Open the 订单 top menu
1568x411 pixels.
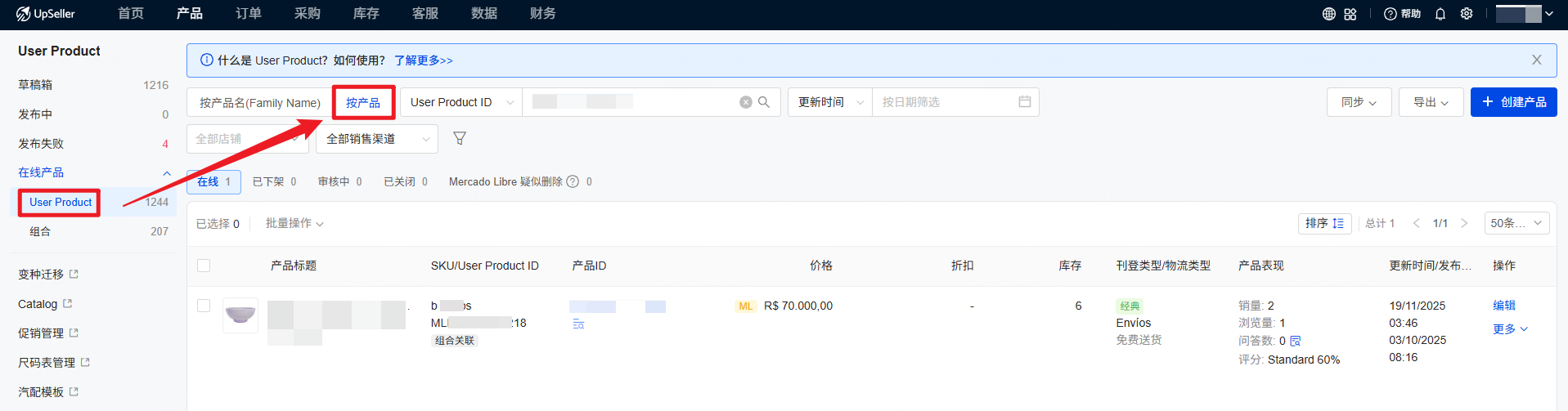248,14
